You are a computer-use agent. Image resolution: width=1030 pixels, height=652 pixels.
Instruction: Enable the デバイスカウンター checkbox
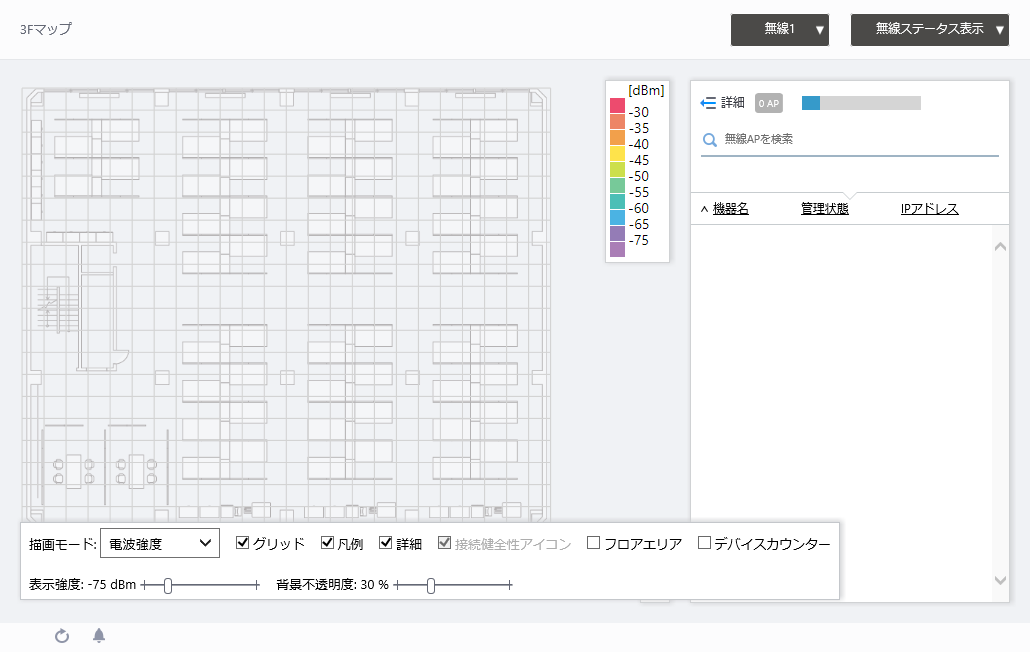705,543
